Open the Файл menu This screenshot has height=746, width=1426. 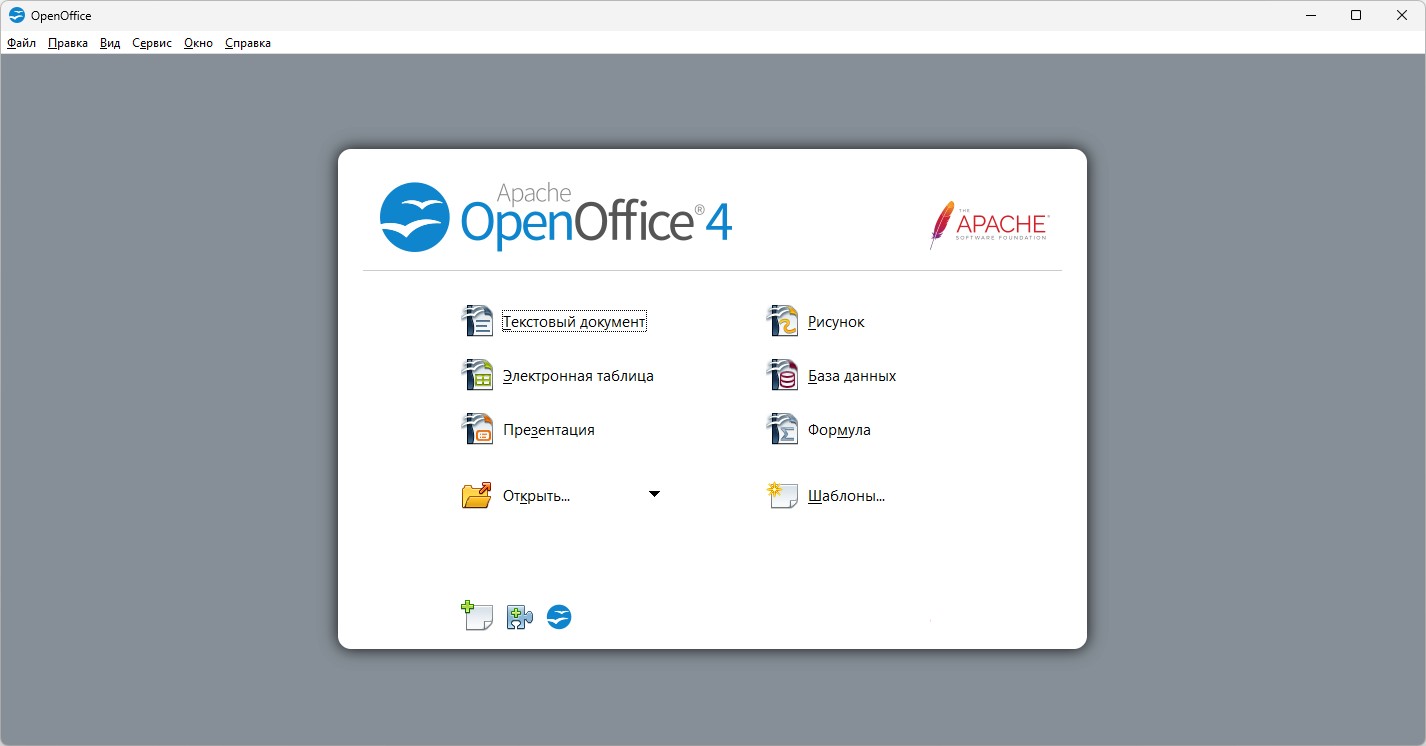pyautogui.click(x=21, y=43)
